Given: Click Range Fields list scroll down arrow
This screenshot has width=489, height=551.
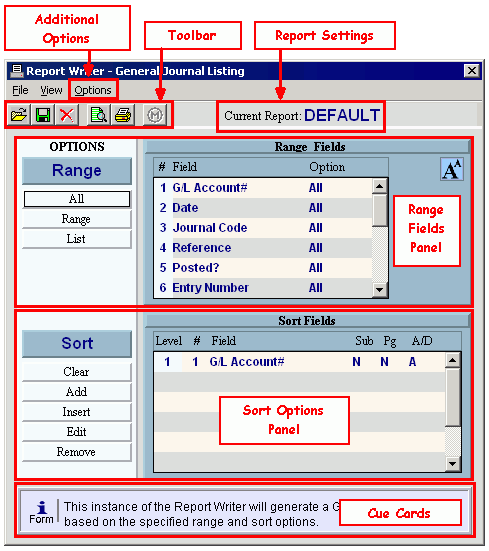Looking at the screenshot, I should [x=379, y=290].
